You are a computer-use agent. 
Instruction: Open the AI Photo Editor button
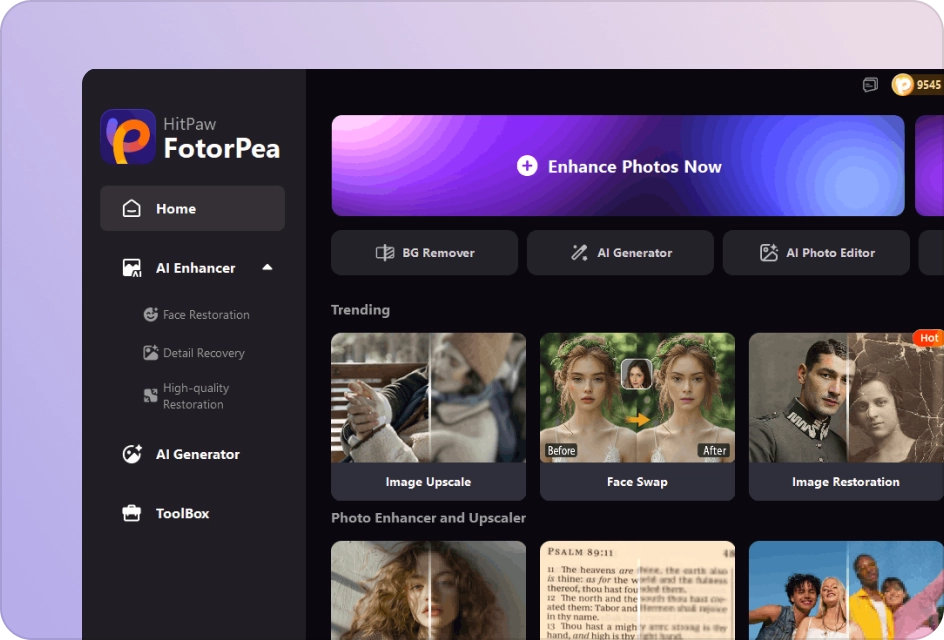point(816,253)
